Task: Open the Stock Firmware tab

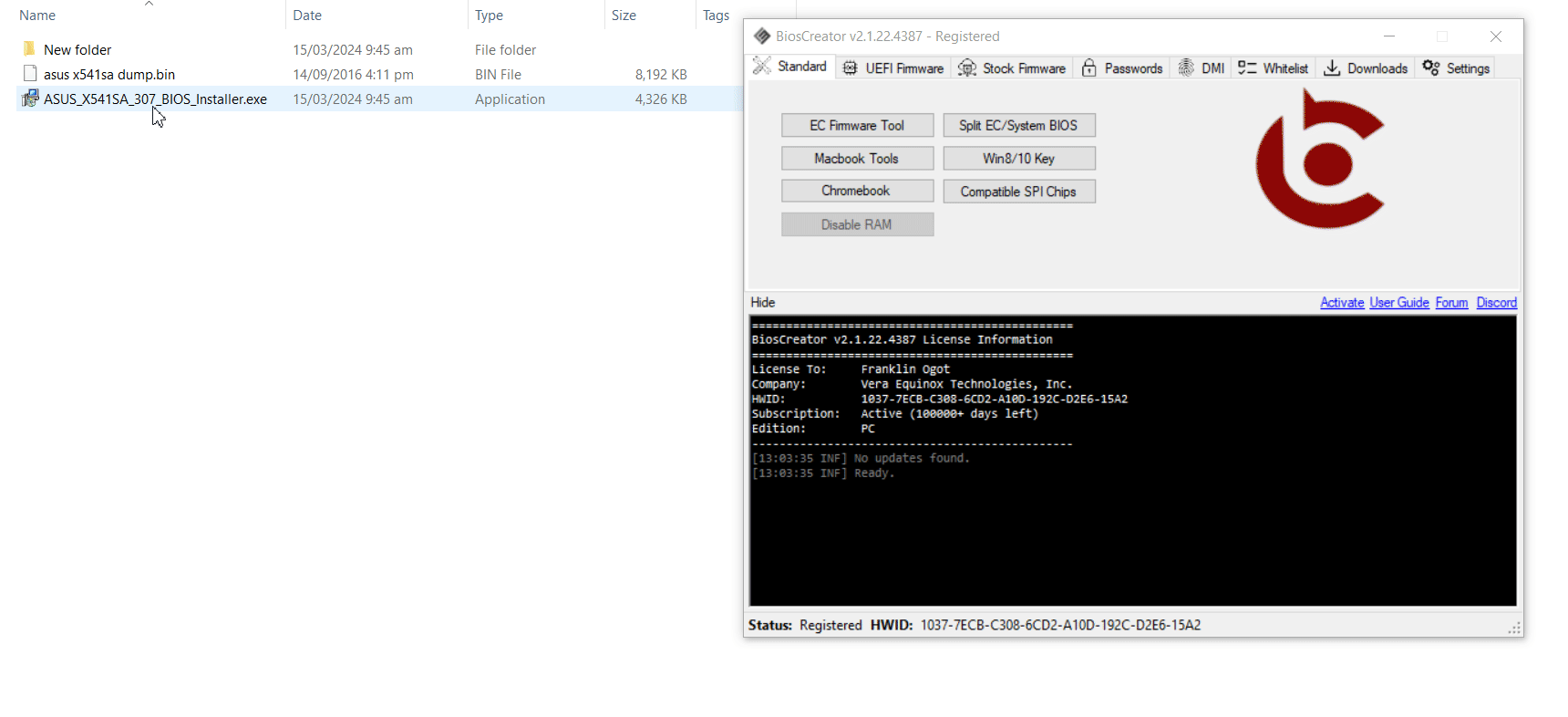Action: (1012, 68)
